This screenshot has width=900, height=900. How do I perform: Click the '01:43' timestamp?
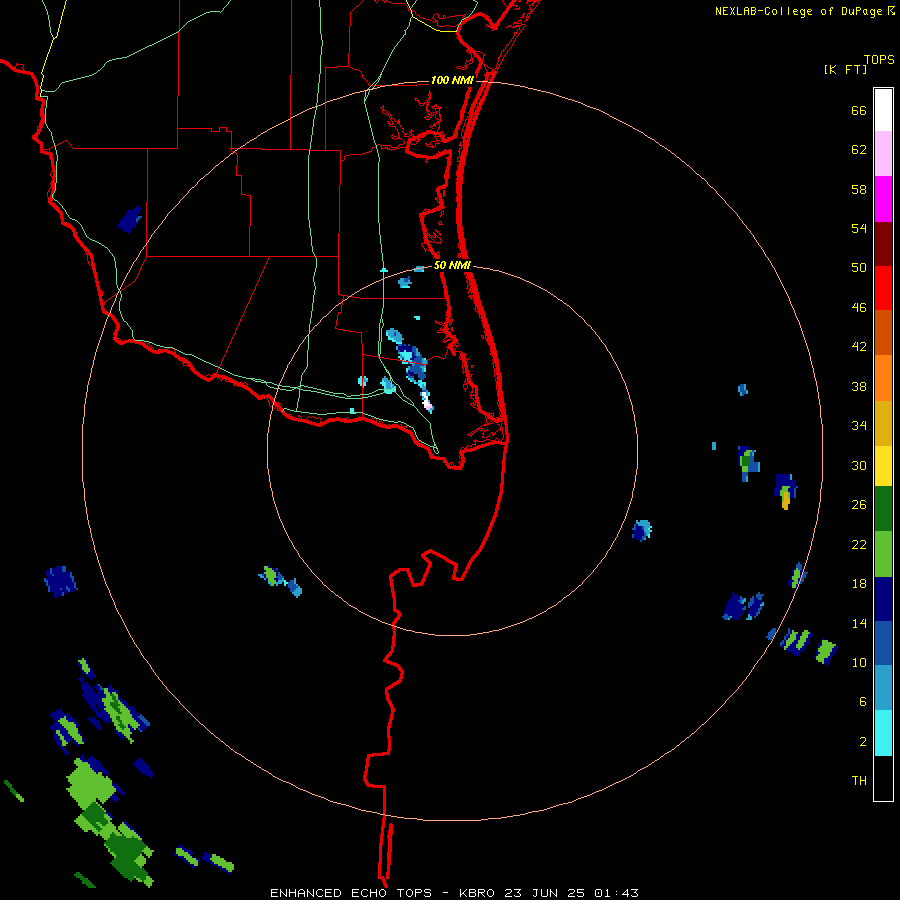pos(616,893)
